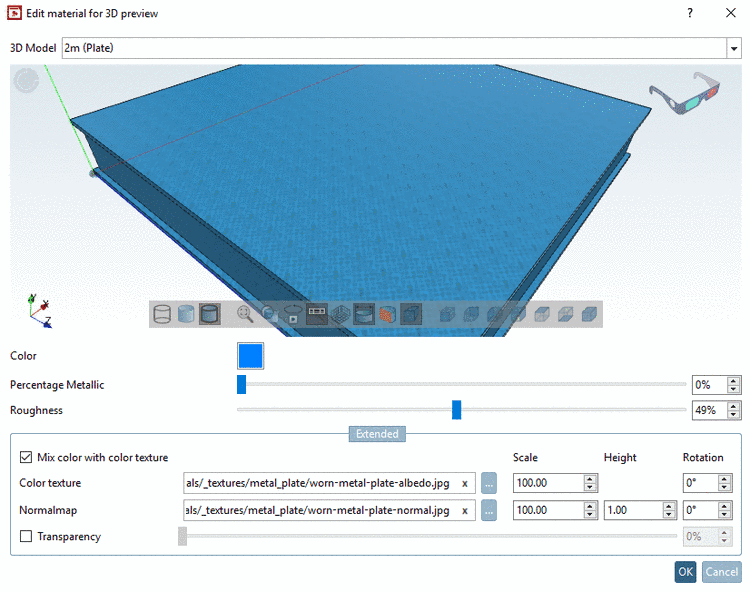
Task: Select shaded with edges display mode
Action: tap(210, 314)
